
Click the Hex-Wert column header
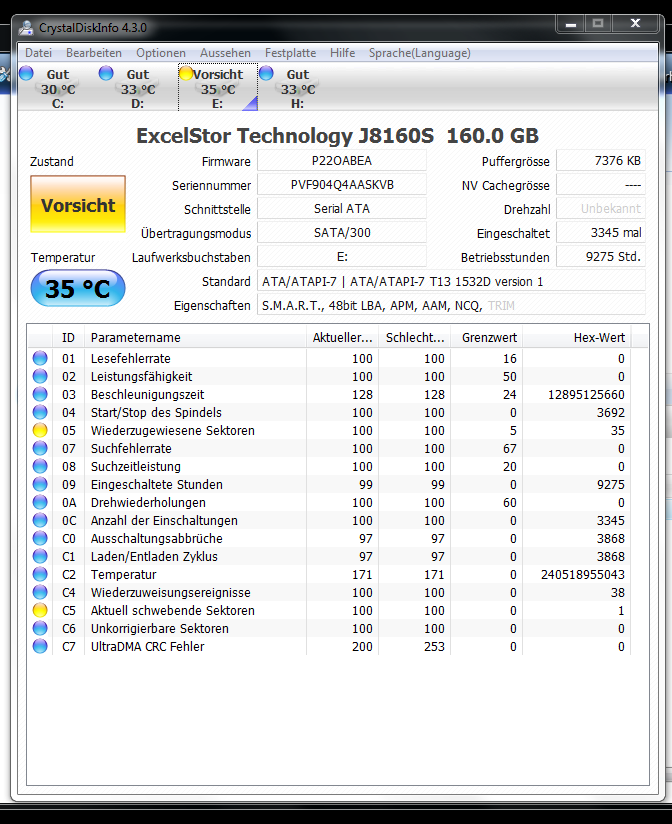coord(577,337)
